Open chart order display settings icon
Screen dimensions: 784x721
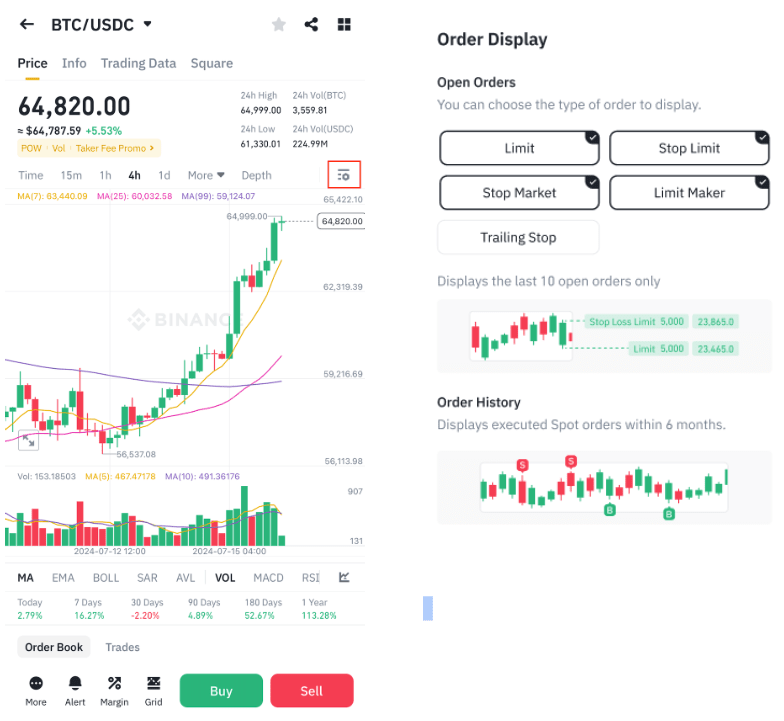pos(344,175)
